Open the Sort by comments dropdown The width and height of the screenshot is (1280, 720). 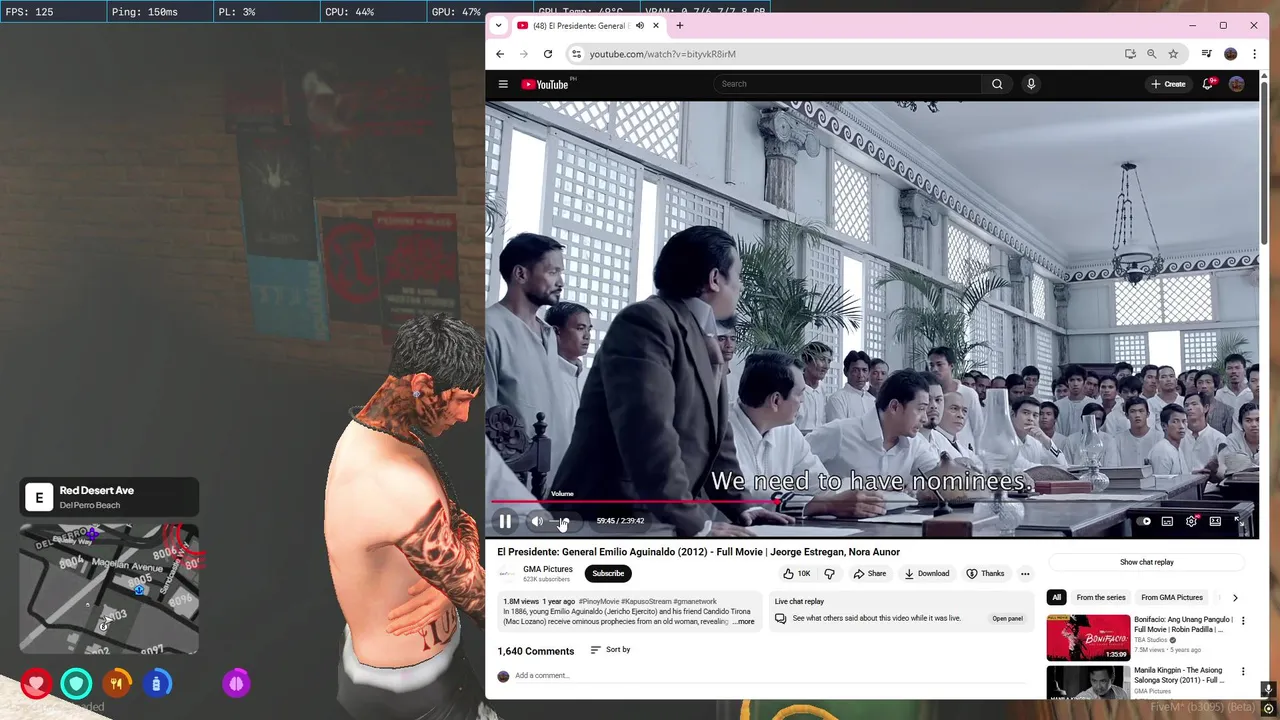pos(610,650)
